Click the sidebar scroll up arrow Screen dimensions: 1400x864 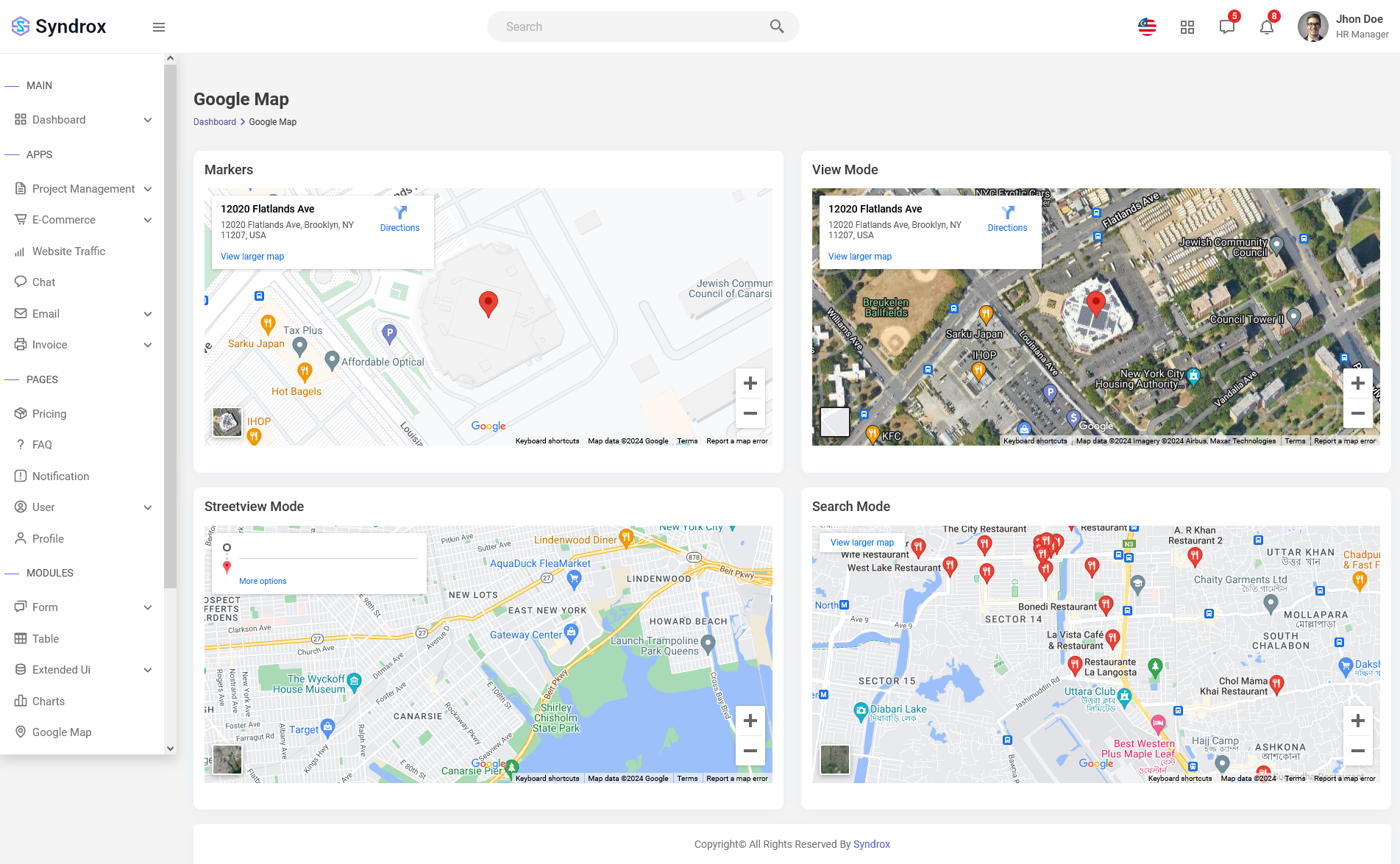click(x=170, y=59)
